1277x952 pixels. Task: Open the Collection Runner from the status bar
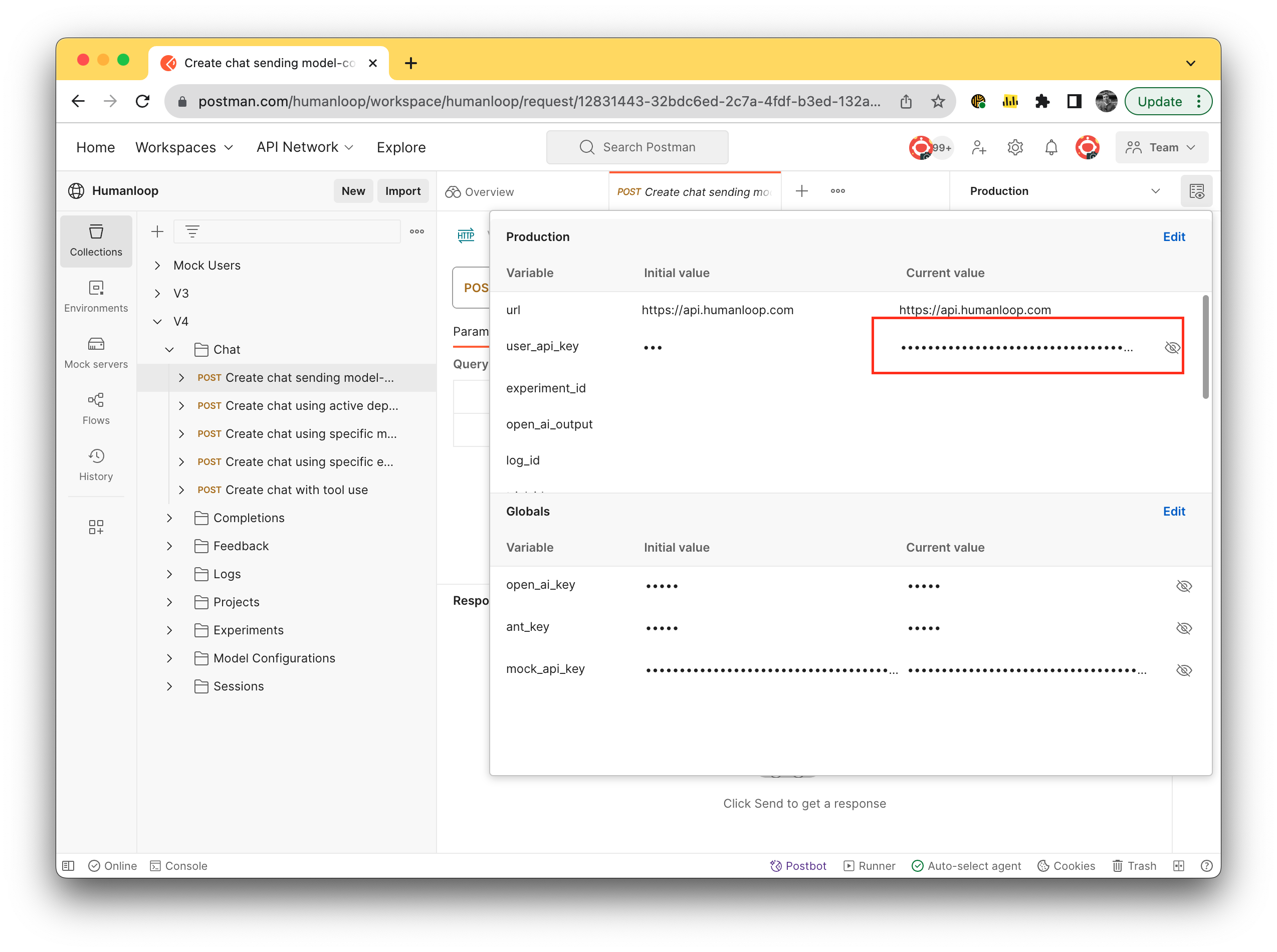[870, 865]
